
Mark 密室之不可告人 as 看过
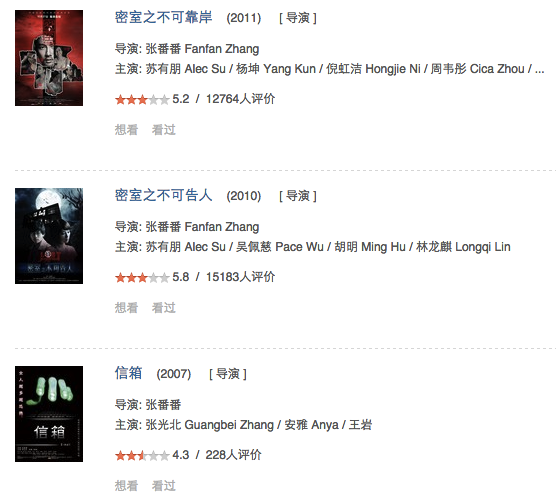tap(163, 308)
